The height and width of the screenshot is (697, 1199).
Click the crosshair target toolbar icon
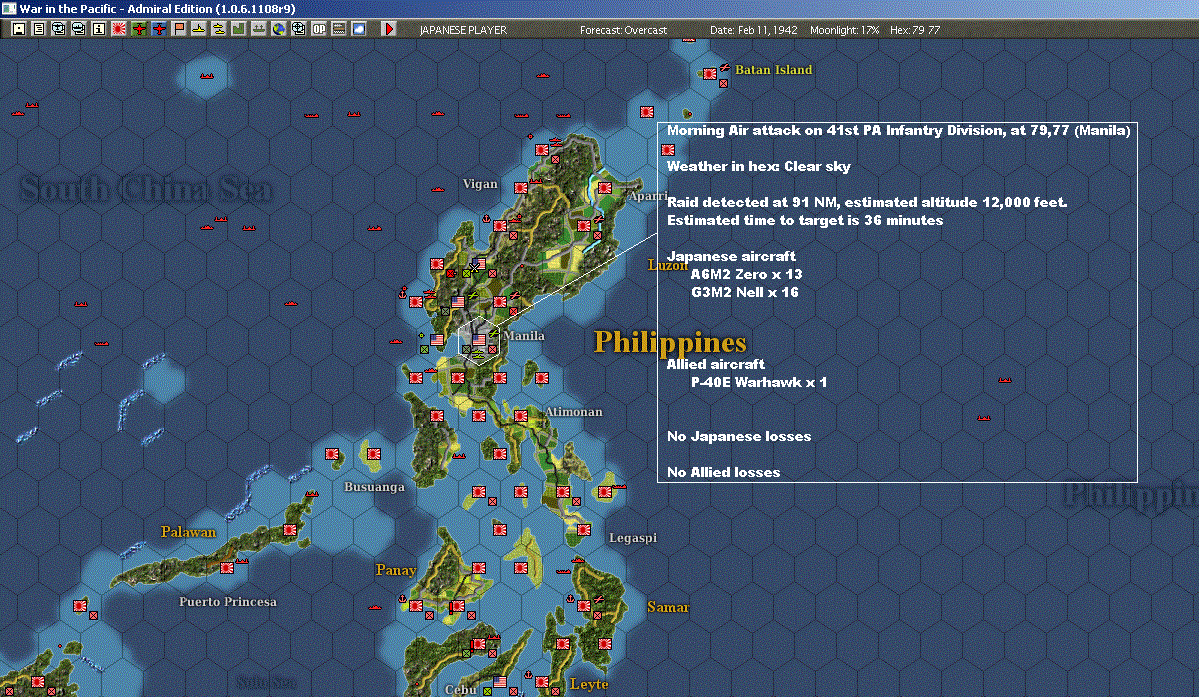point(299,28)
